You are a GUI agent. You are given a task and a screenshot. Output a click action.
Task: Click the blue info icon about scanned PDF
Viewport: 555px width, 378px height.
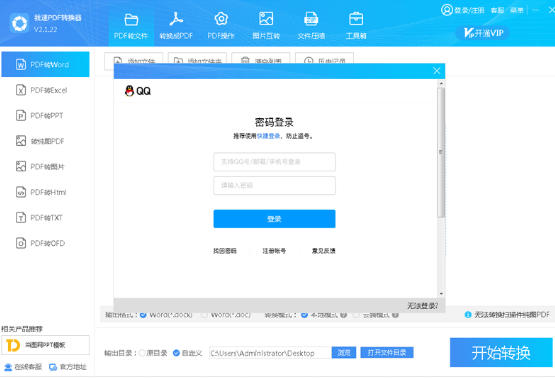coord(468,314)
